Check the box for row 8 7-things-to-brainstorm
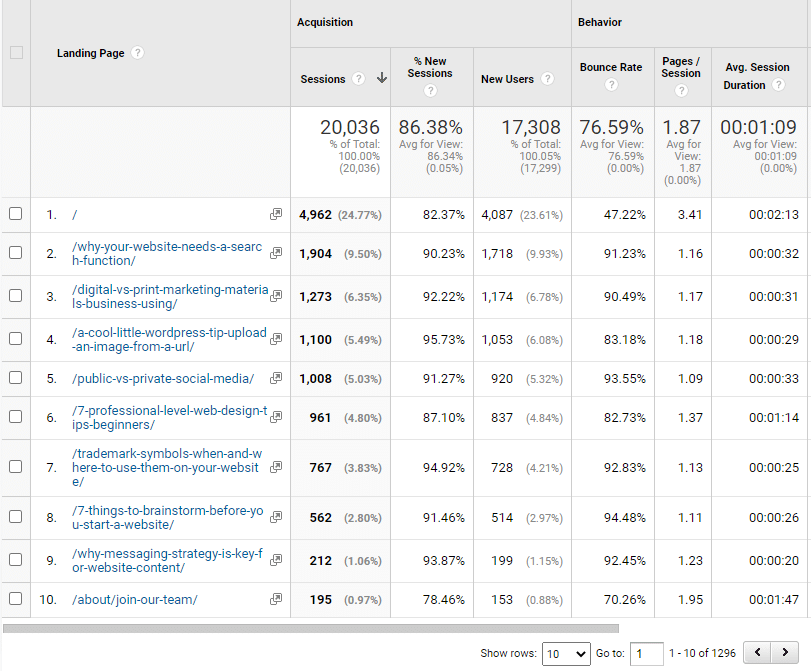The height and width of the screenshot is (671, 811). coord(16,516)
